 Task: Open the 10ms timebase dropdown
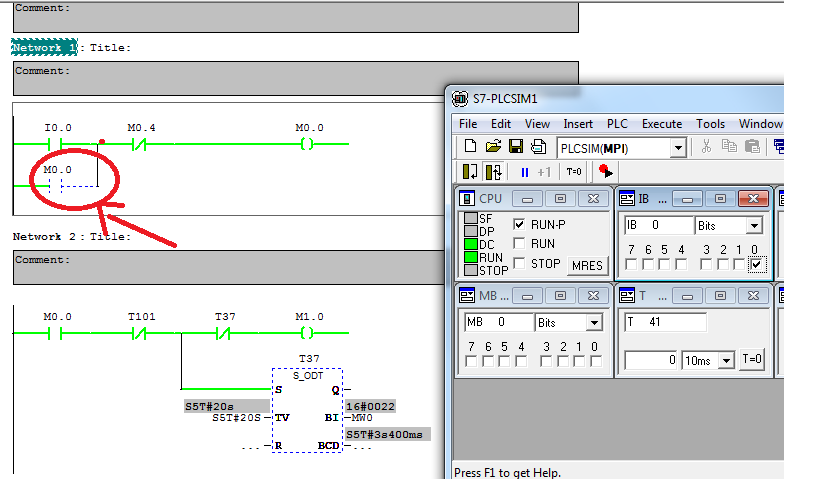pyautogui.click(x=726, y=360)
